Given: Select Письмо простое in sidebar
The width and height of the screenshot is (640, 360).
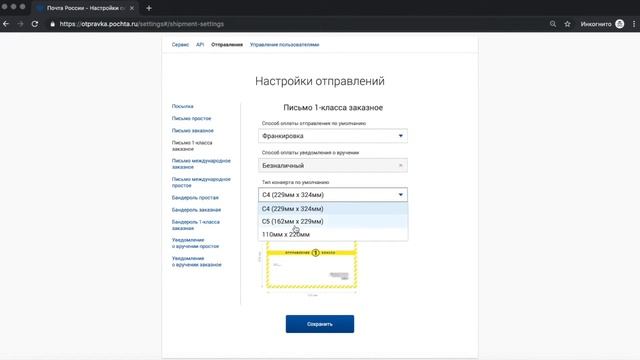Looking at the screenshot, I should click(191, 118).
